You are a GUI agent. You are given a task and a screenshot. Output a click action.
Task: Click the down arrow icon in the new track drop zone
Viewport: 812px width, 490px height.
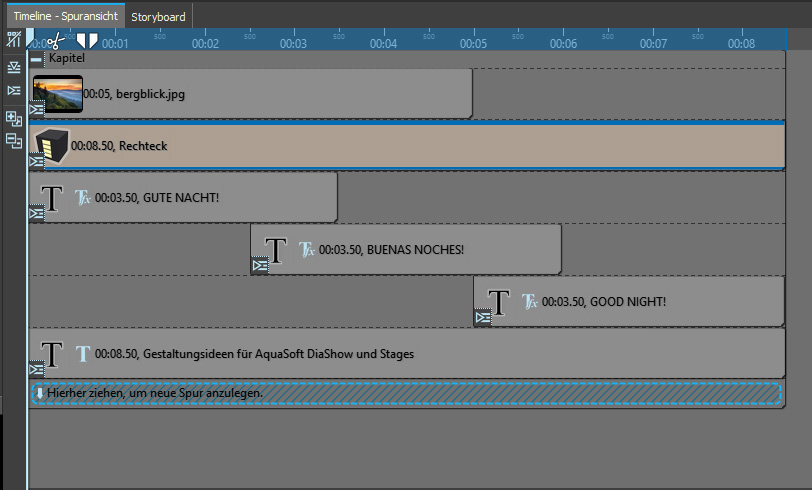40,393
